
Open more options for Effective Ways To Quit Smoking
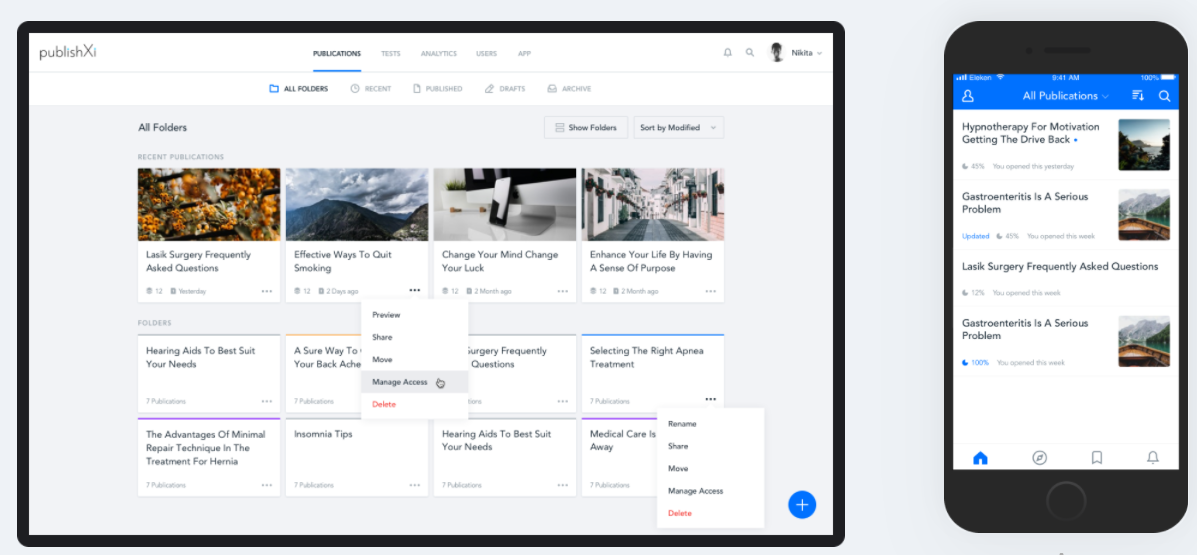(415, 290)
